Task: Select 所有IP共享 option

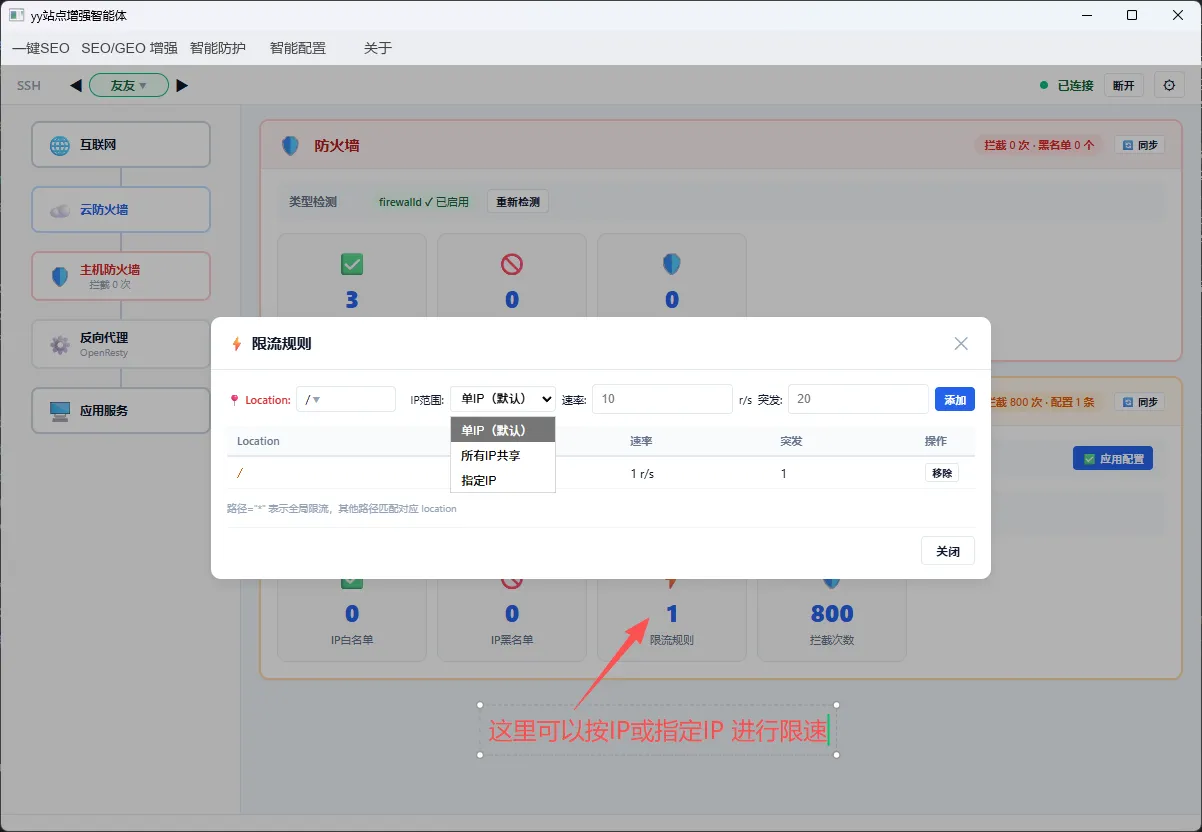Action: click(503, 455)
